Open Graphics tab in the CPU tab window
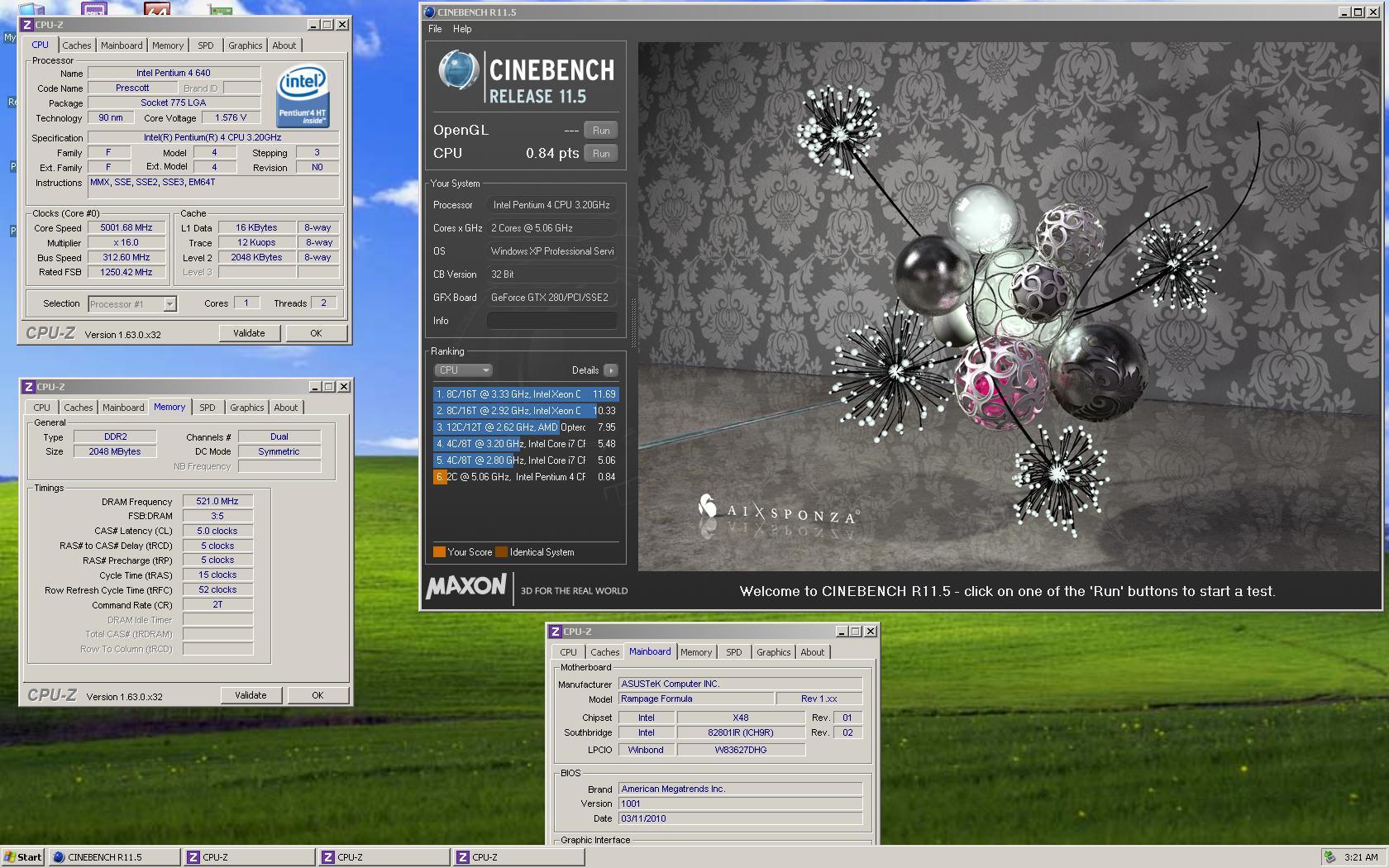Screen dimensions: 1389x868 point(246,45)
